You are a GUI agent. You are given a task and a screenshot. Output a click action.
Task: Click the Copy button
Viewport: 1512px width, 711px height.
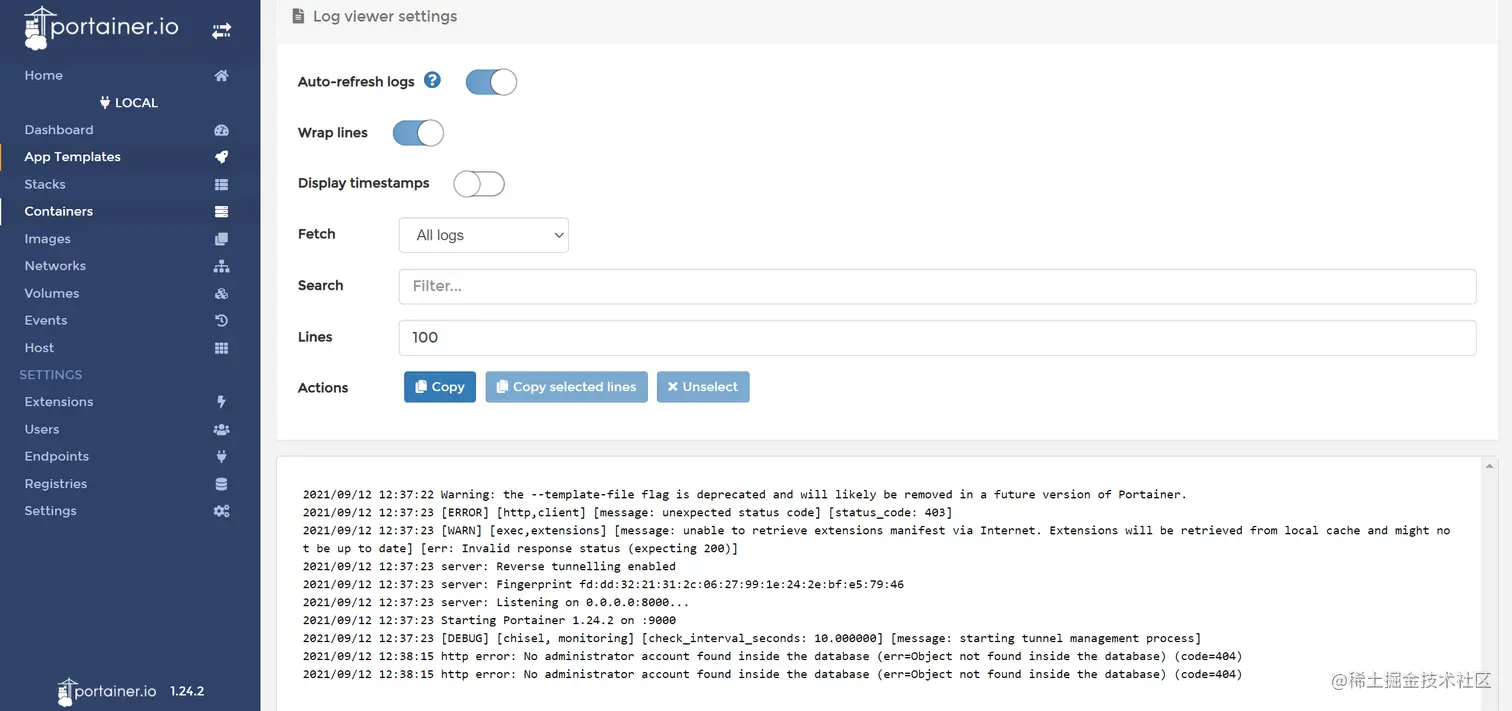click(440, 387)
